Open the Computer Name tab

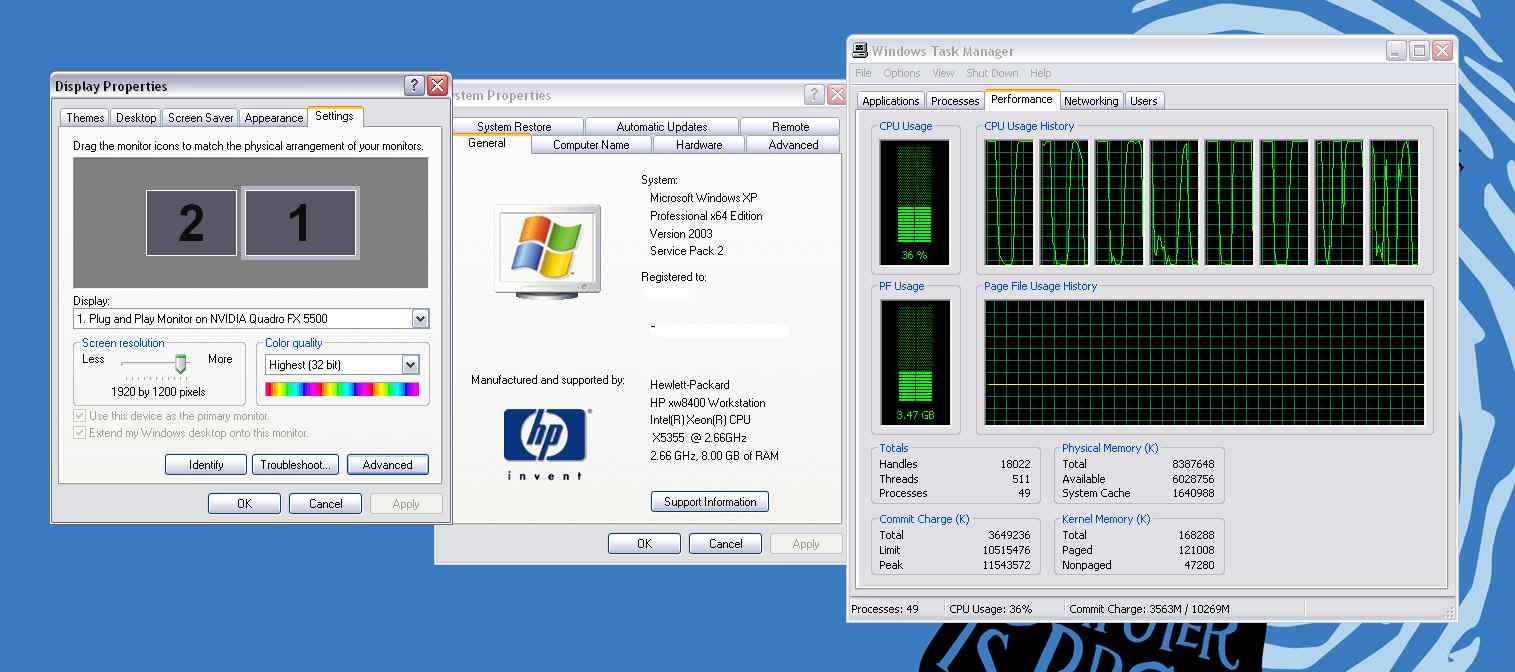(x=591, y=145)
